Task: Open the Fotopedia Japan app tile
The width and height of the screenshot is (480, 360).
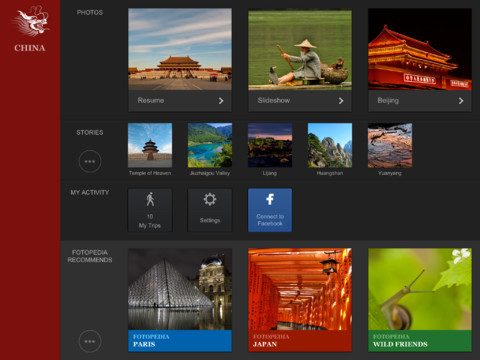Action: [x=300, y=300]
